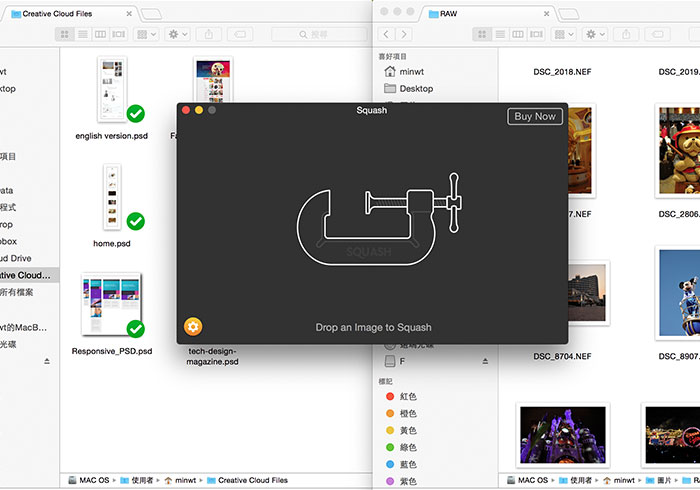Screen dimensions: 700x490
Task: Close the RAW tab
Action: click(546, 14)
